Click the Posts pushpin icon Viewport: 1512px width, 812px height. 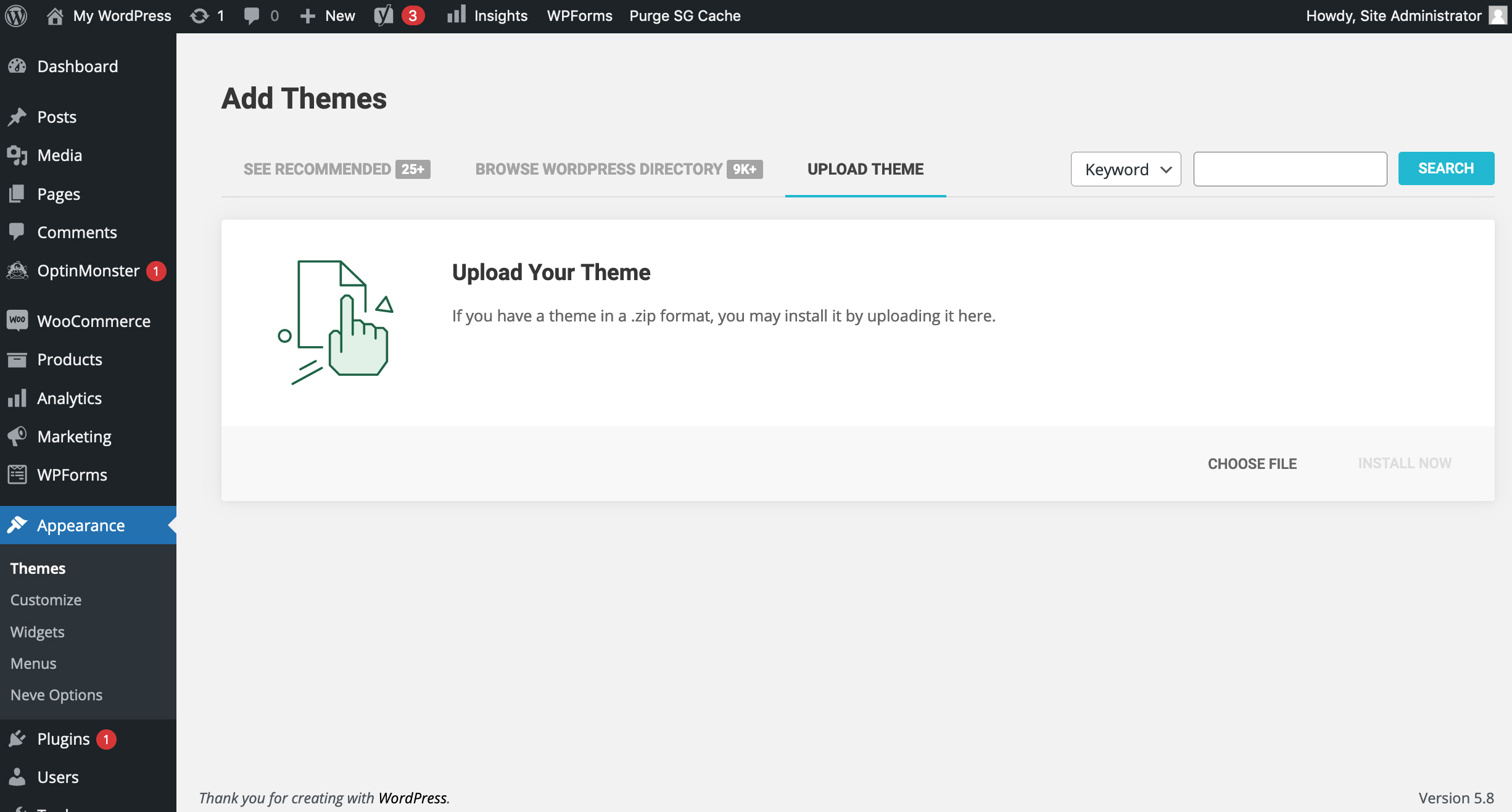(17, 117)
